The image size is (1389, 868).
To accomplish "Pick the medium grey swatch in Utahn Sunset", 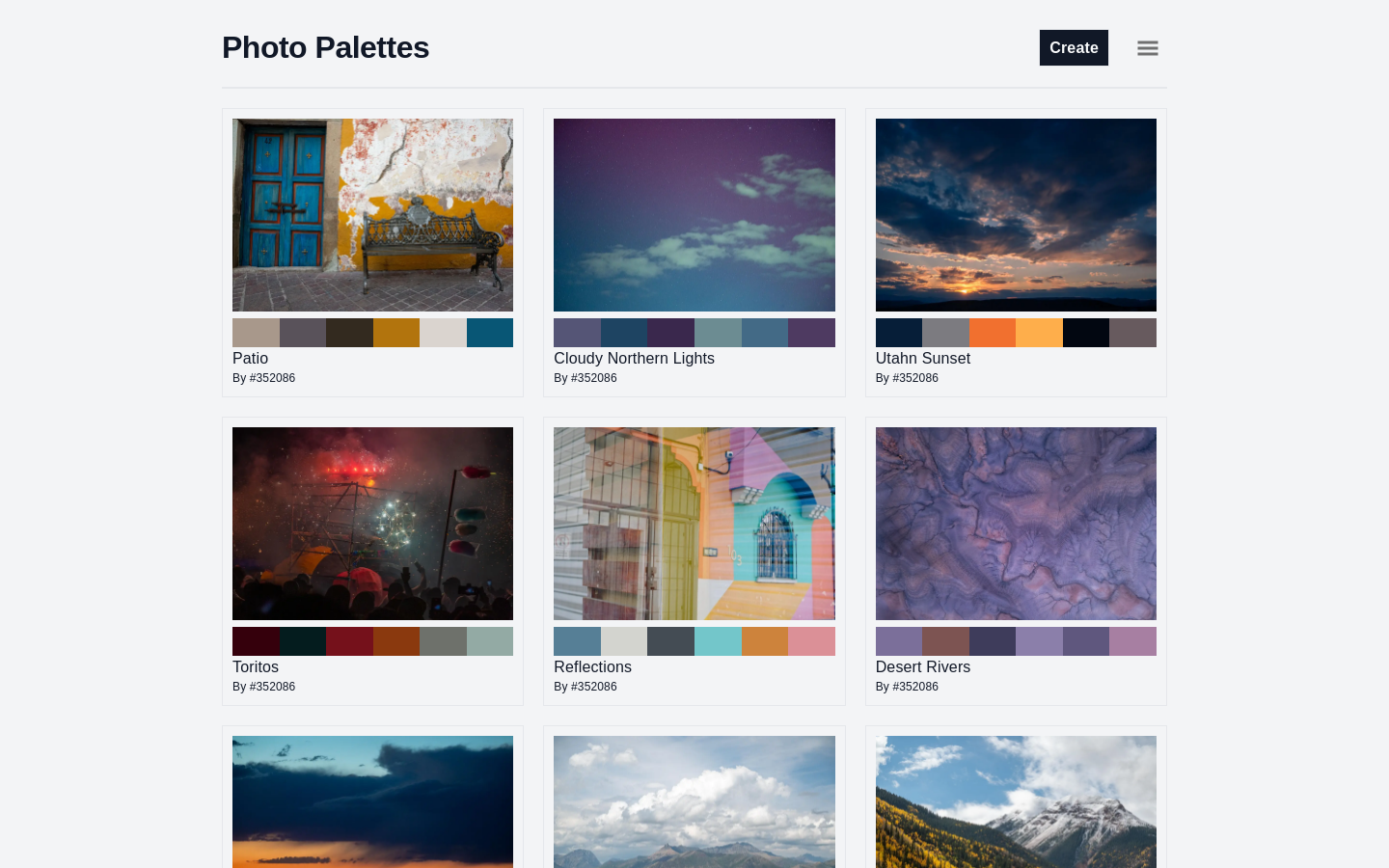I will pyautogui.click(x=945, y=333).
